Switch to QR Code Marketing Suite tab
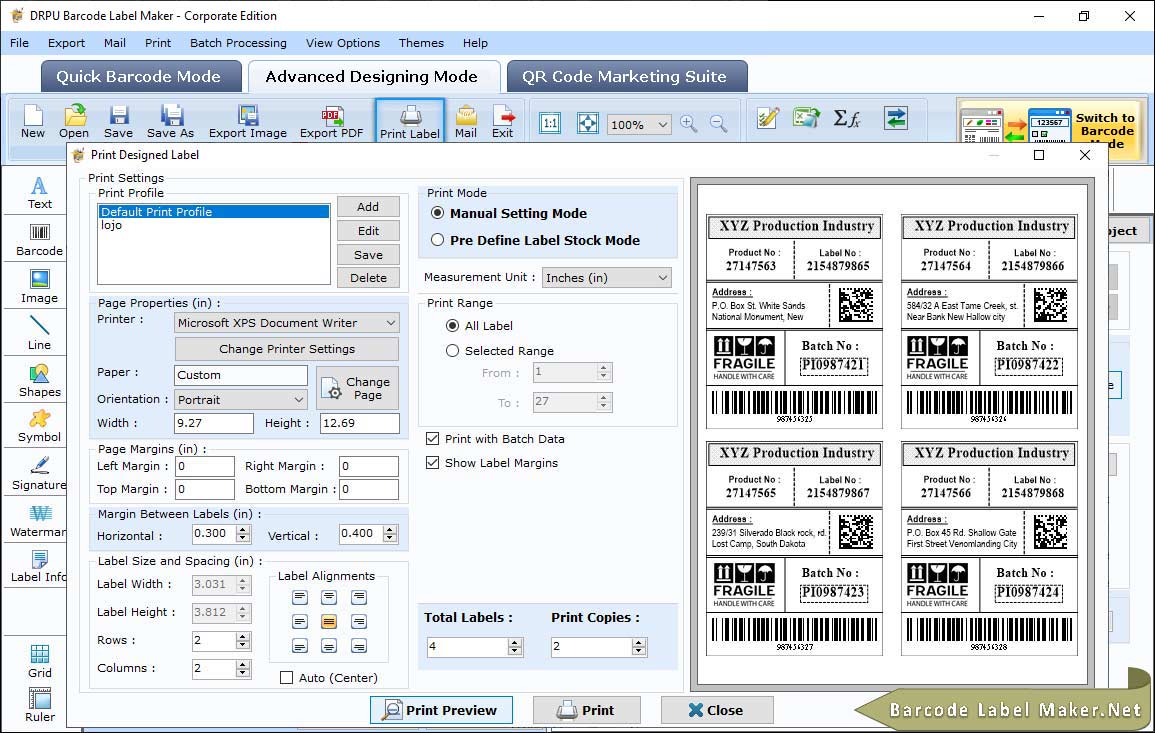The width and height of the screenshot is (1155, 733). click(627, 77)
